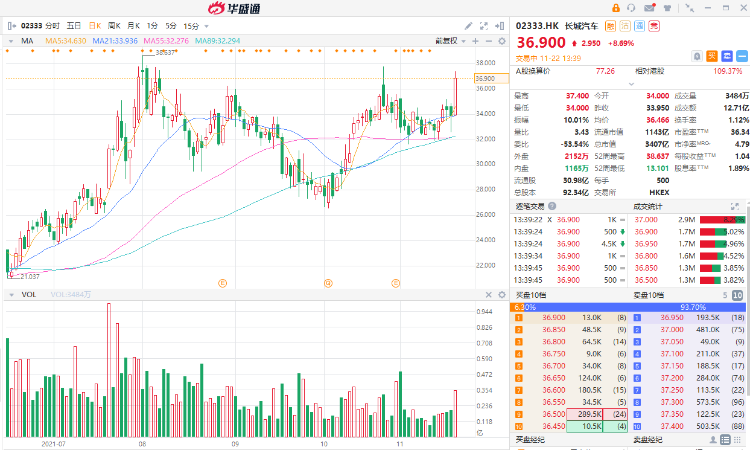
Task: Collapse the VOL indicator panel arrow
Action: coord(11,295)
